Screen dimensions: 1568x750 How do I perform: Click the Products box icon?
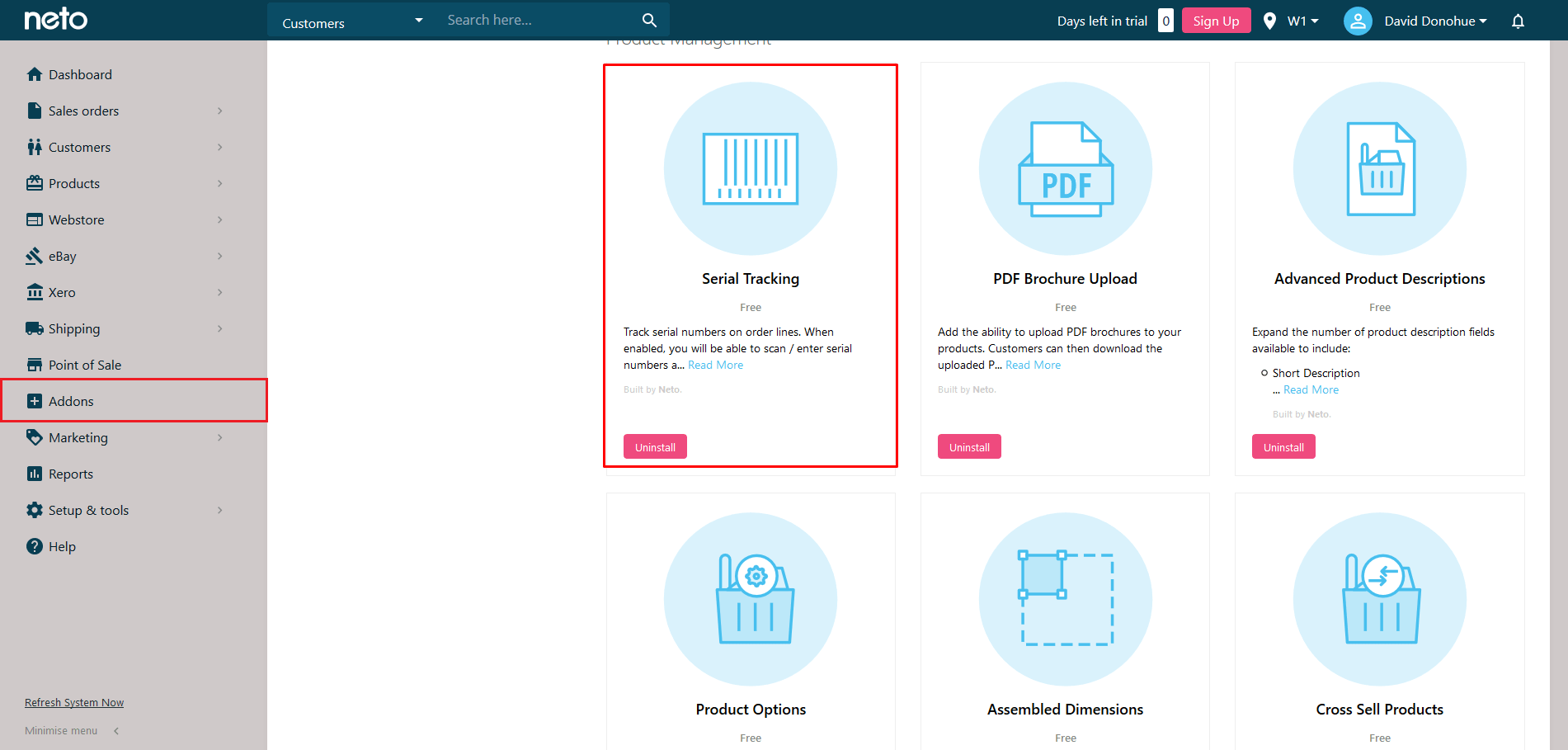[x=34, y=183]
